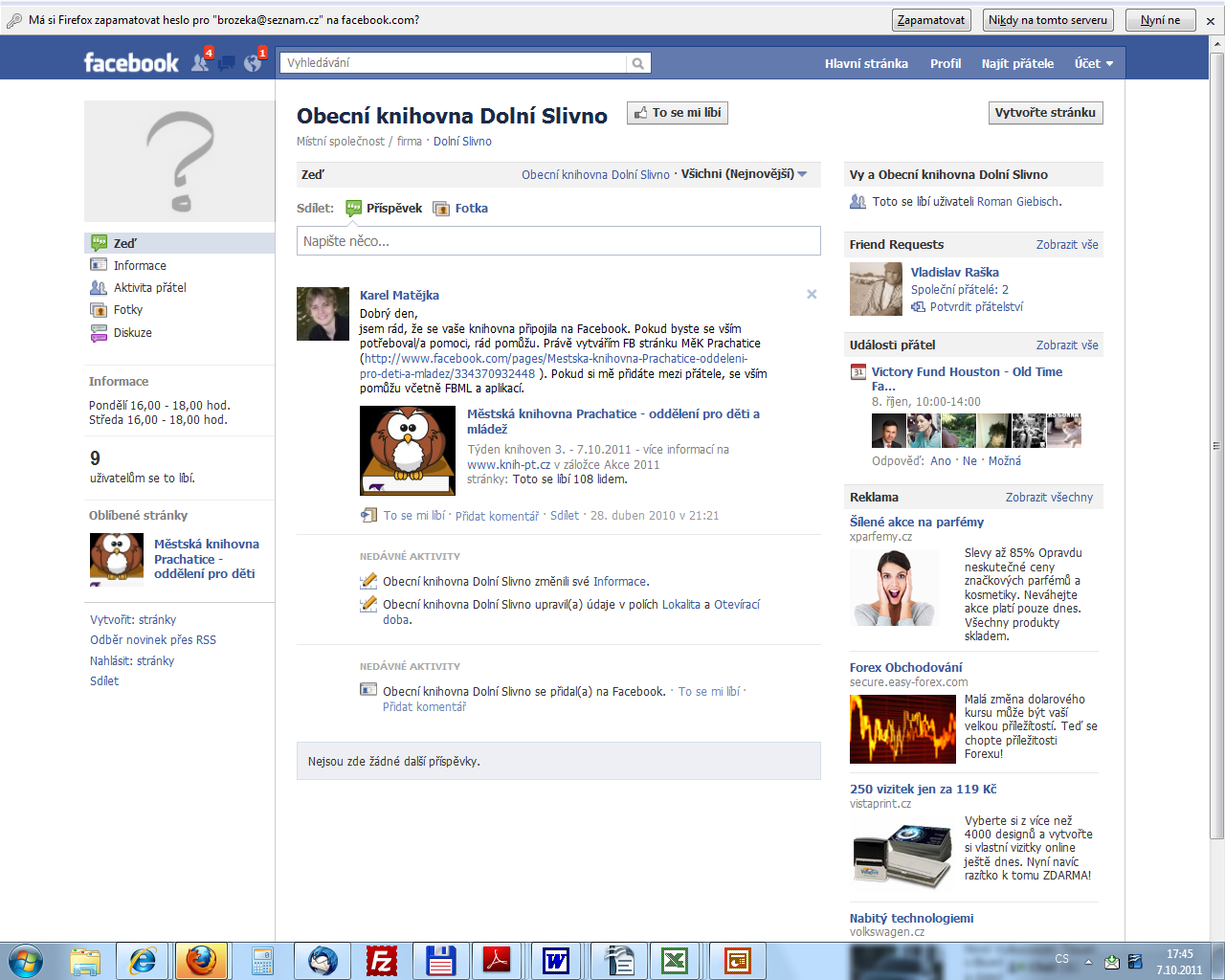Click the To se mi líbí button
The height and width of the screenshot is (980, 1225).
[x=678, y=113]
